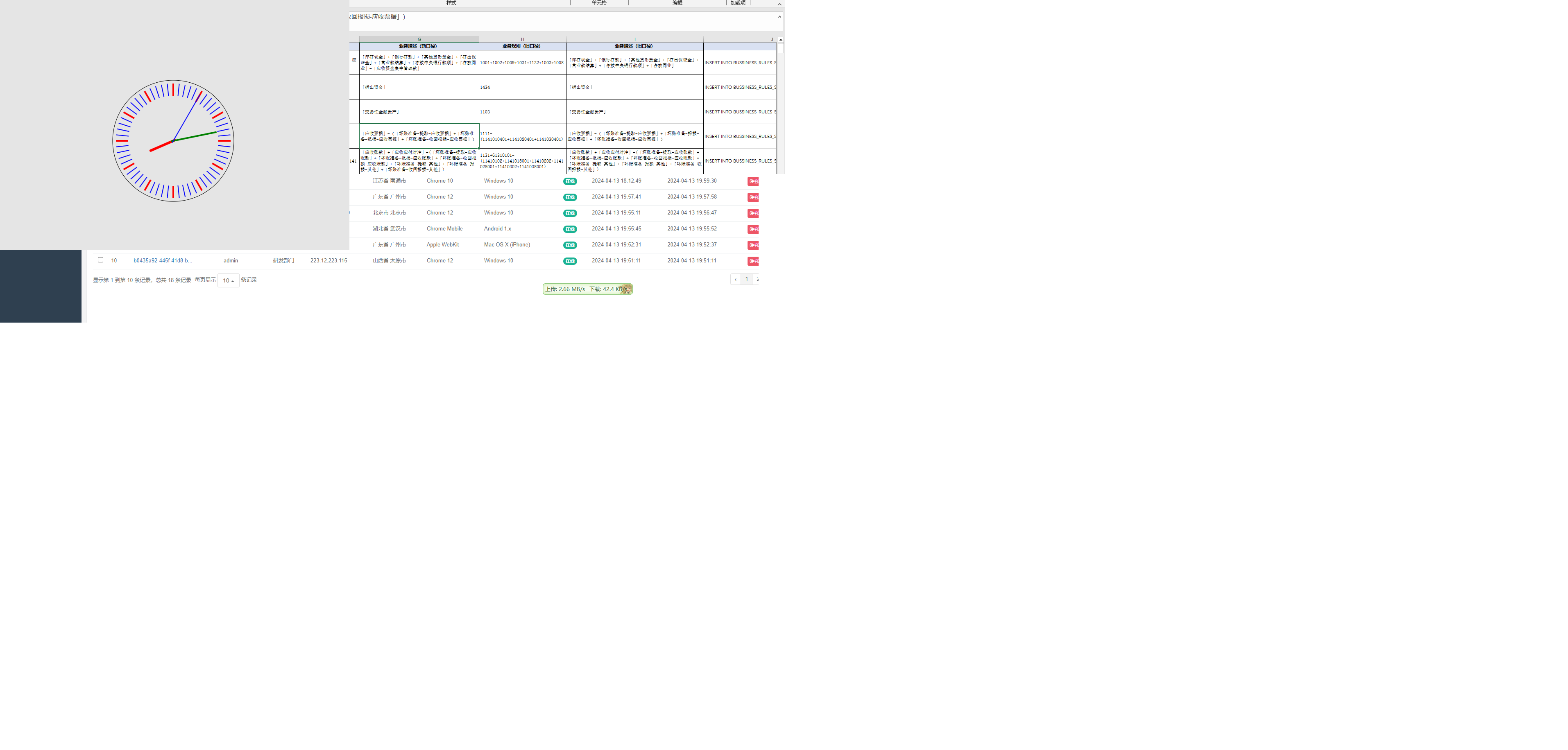Image resolution: width=1568 pixels, height=750 pixels.
Task: Select cell containing 1434
Action: click(522, 87)
